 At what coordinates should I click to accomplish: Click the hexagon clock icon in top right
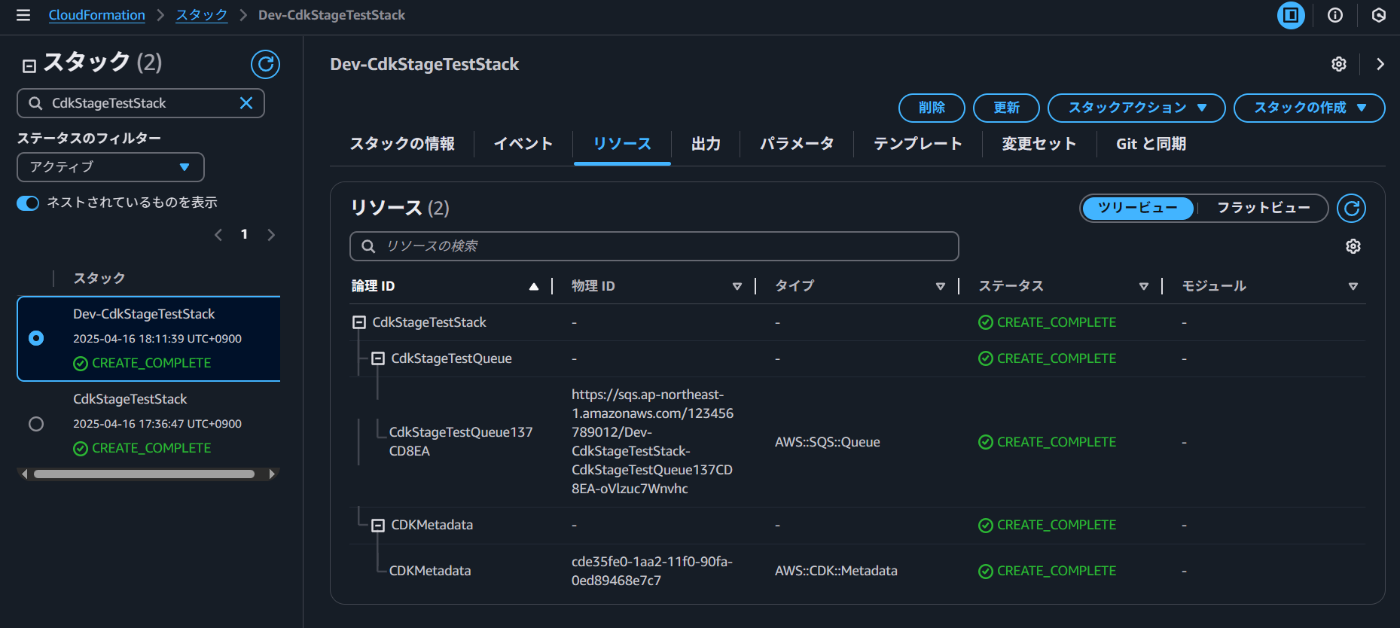coord(1378,15)
